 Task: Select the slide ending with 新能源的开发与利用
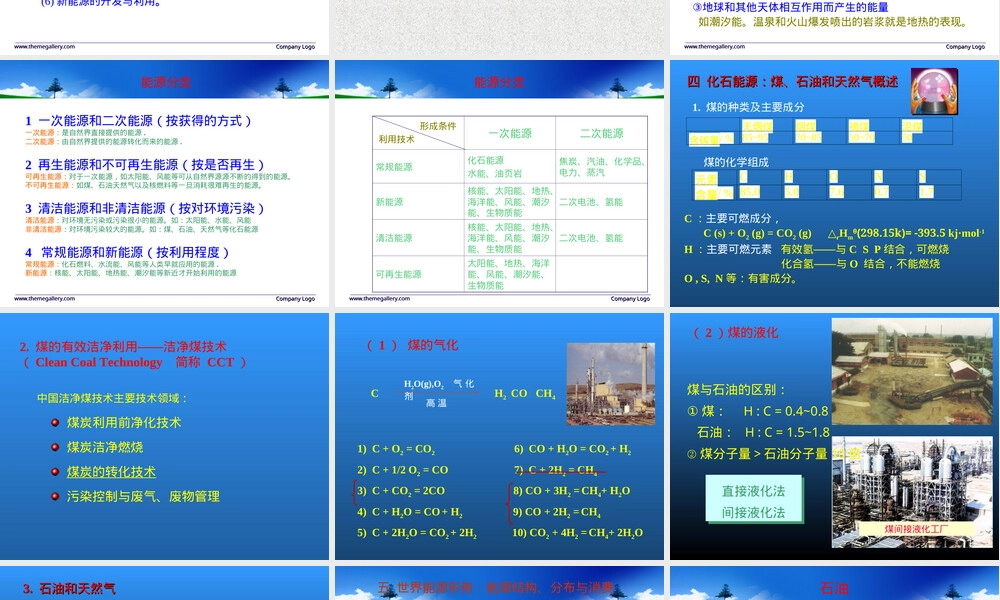point(165,27)
